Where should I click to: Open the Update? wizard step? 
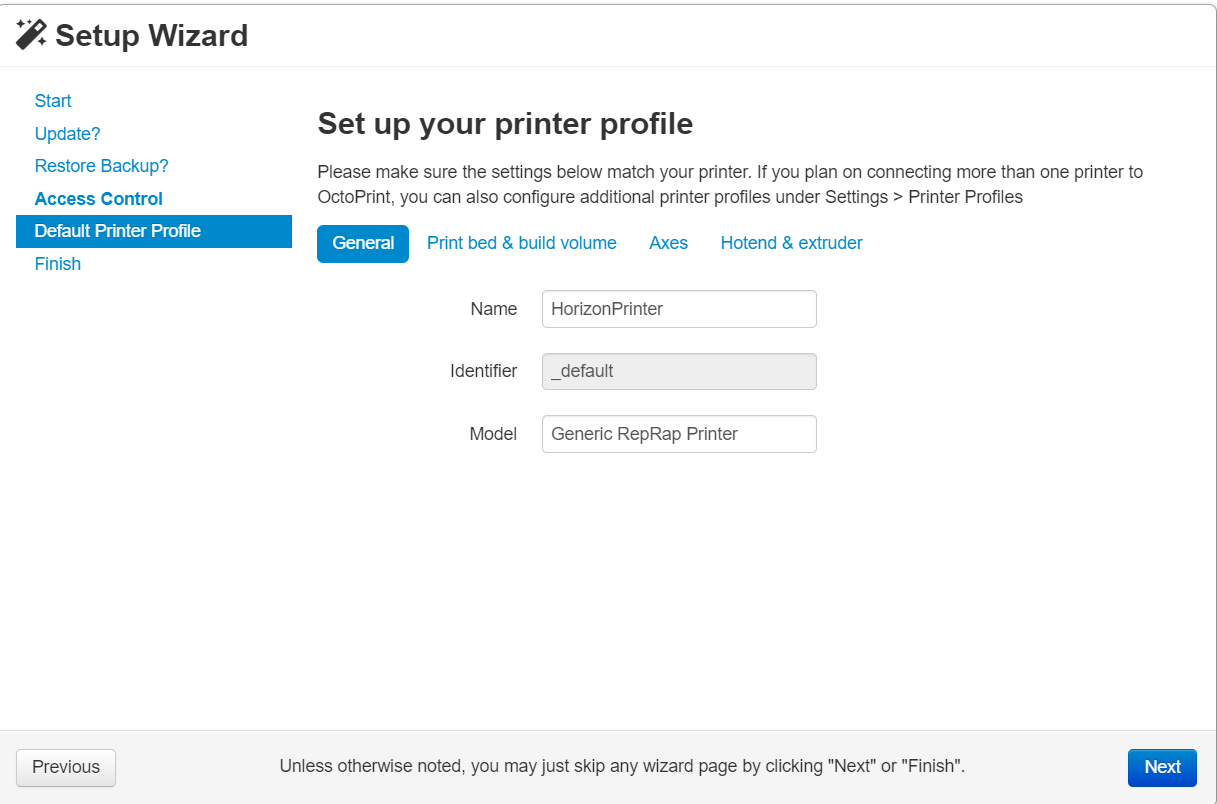tap(67, 133)
